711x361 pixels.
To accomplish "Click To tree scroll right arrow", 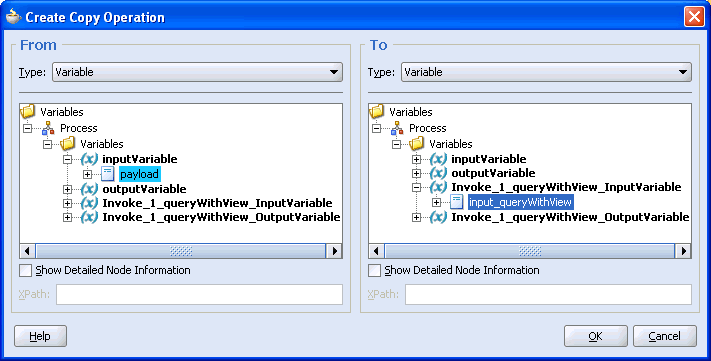I will point(684,251).
